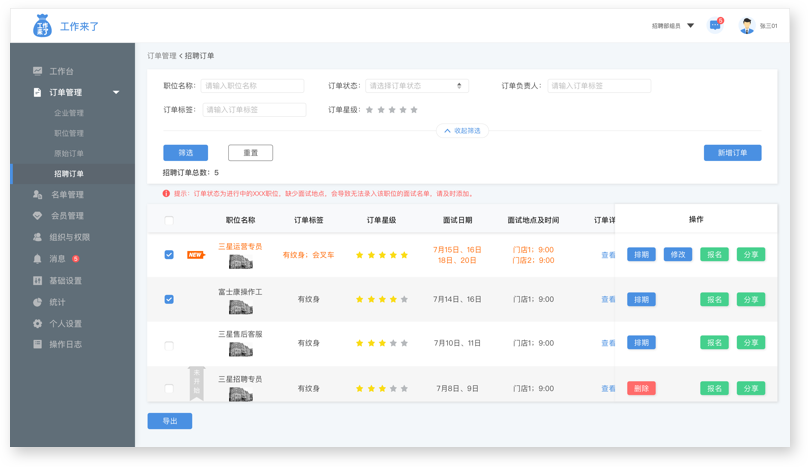This screenshot has height=467, width=808.
Task: Focus the 职位名称 input field
Action: 252,86
